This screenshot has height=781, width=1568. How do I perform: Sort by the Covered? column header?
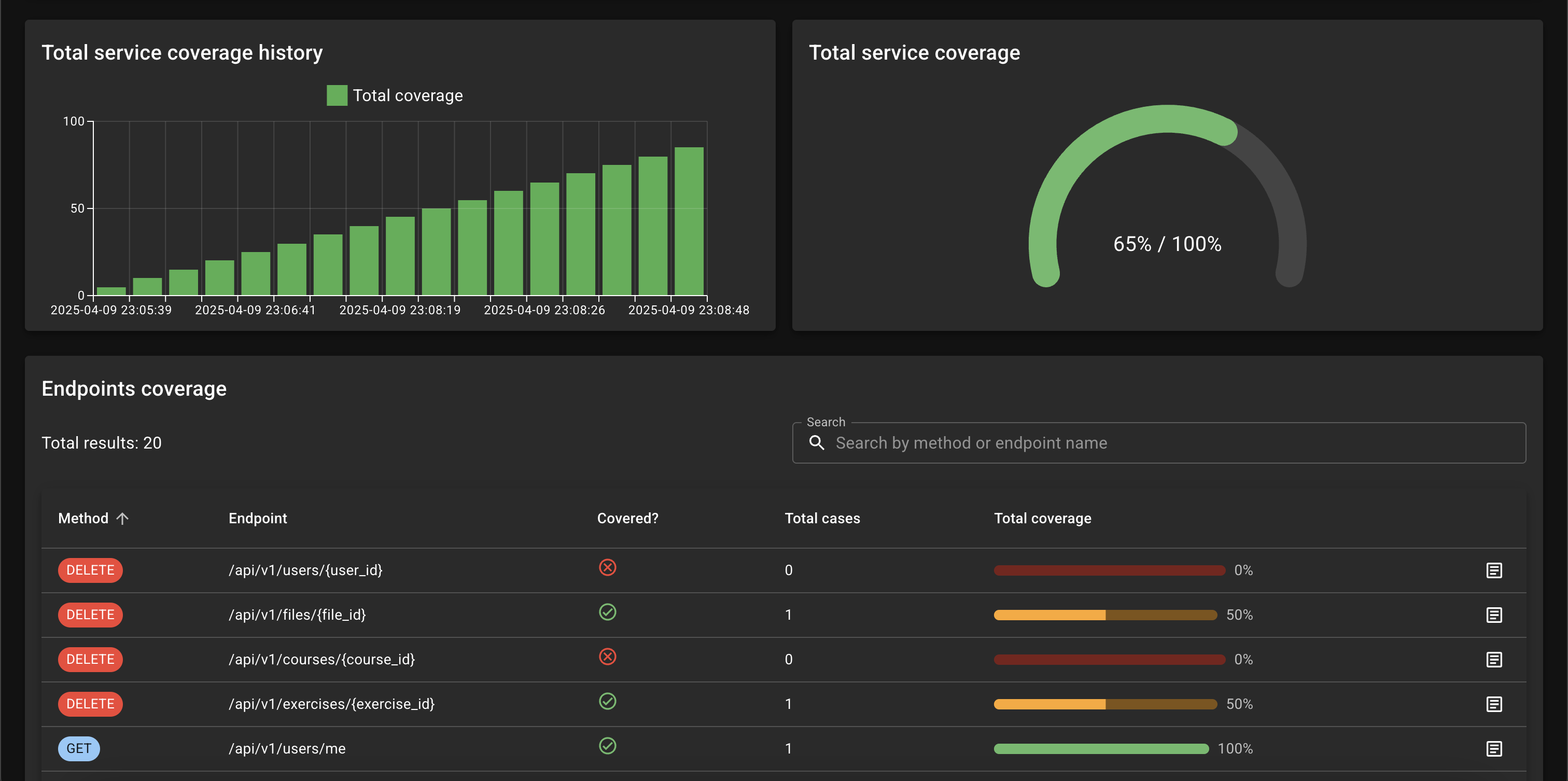(627, 519)
